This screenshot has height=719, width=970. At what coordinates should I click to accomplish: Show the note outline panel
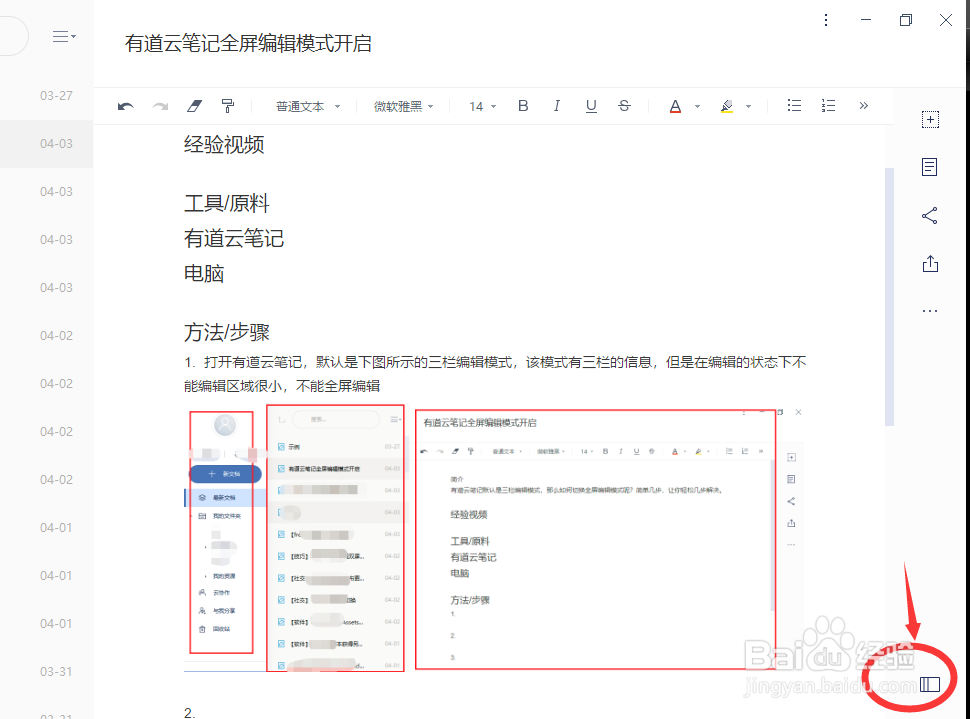pos(929,166)
